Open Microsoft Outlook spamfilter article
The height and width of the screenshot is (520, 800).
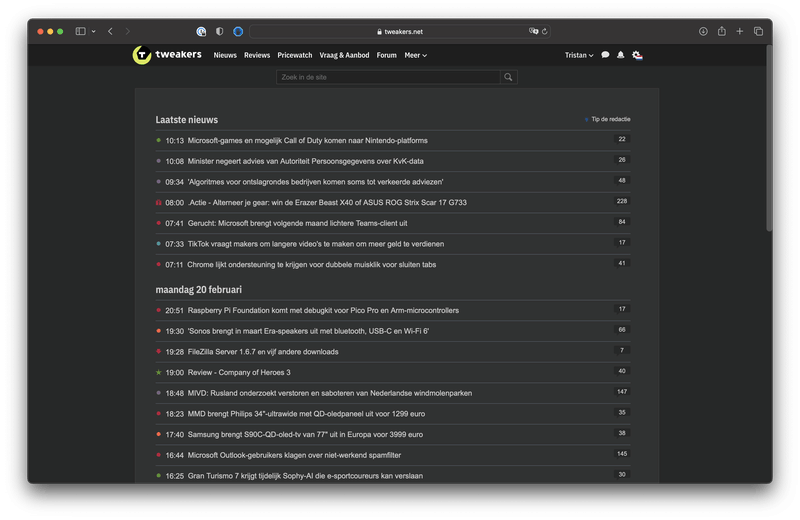[294, 455]
